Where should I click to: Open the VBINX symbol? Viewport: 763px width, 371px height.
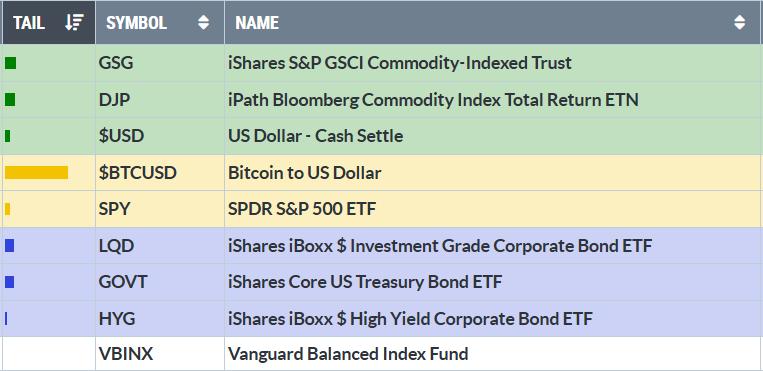point(126,353)
